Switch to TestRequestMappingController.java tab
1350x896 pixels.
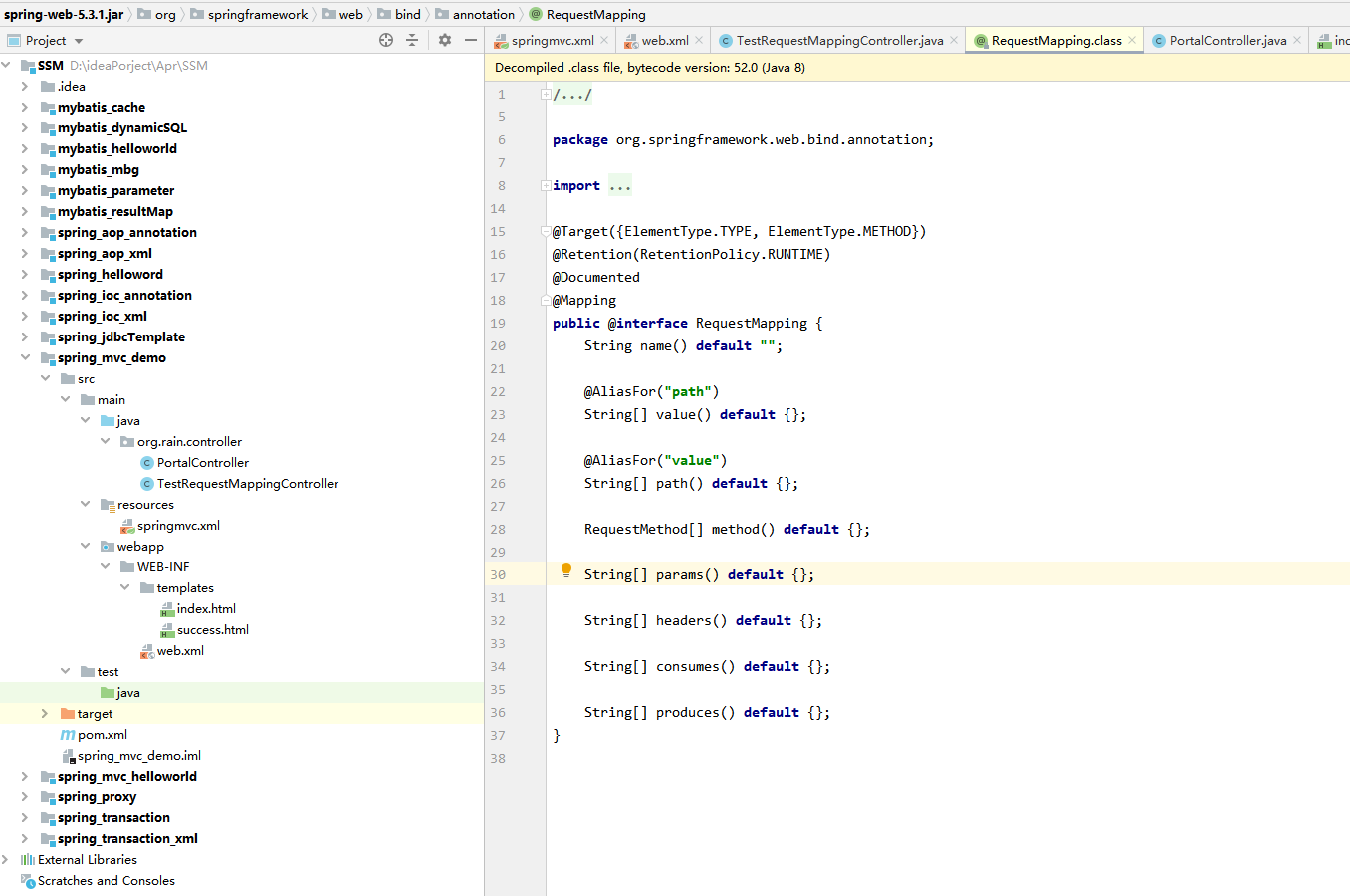(839, 40)
